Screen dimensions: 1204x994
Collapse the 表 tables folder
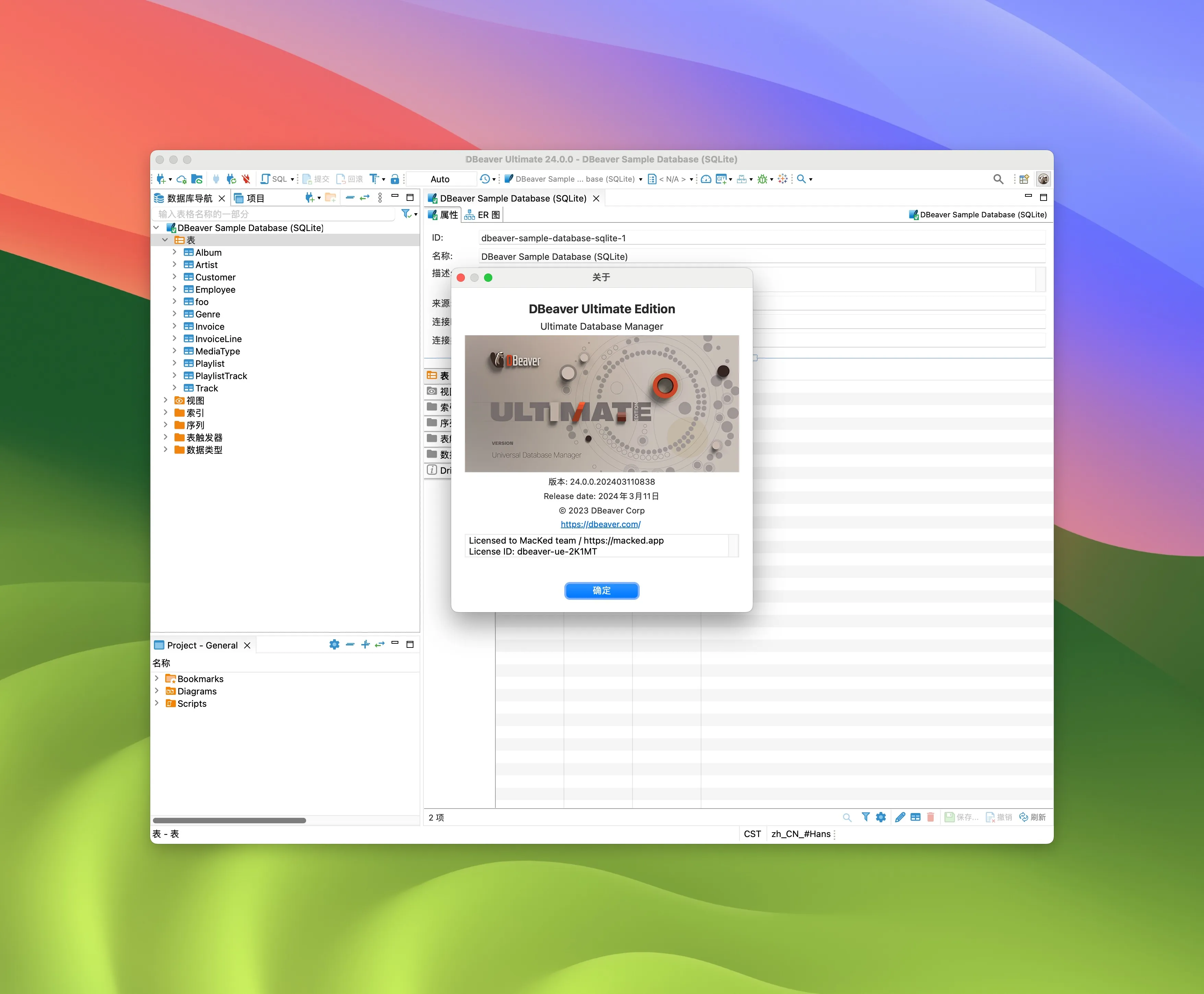coord(166,240)
